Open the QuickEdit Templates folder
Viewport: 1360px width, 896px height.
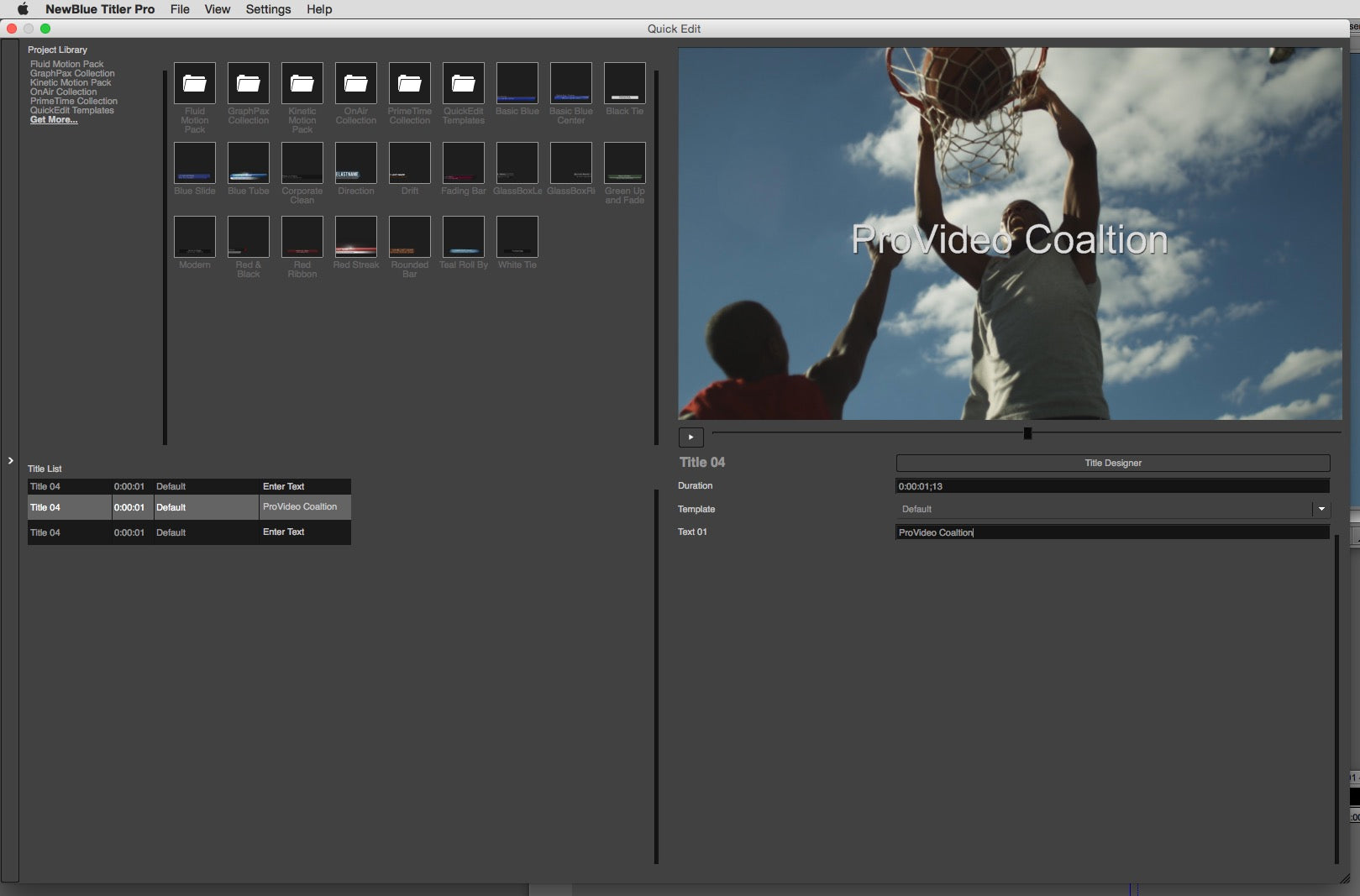pos(463,84)
